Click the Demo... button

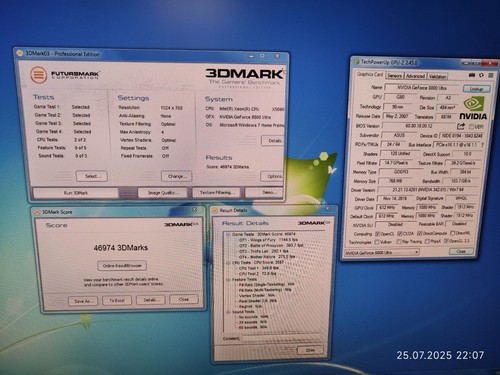click(x=265, y=192)
